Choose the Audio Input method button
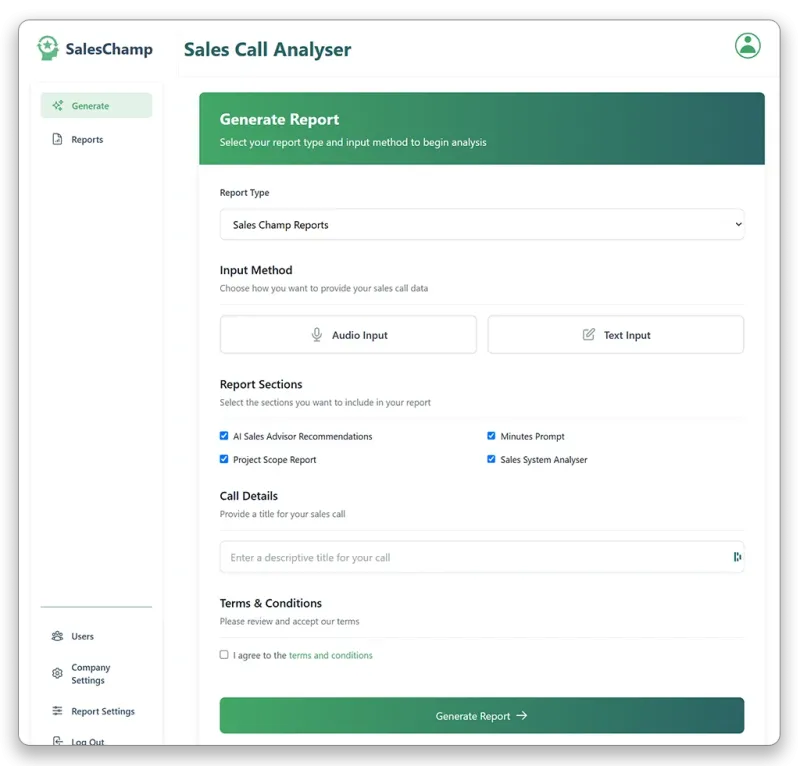Viewport: 800px width, 766px height. pyautogui.click(x=348, y=335)
